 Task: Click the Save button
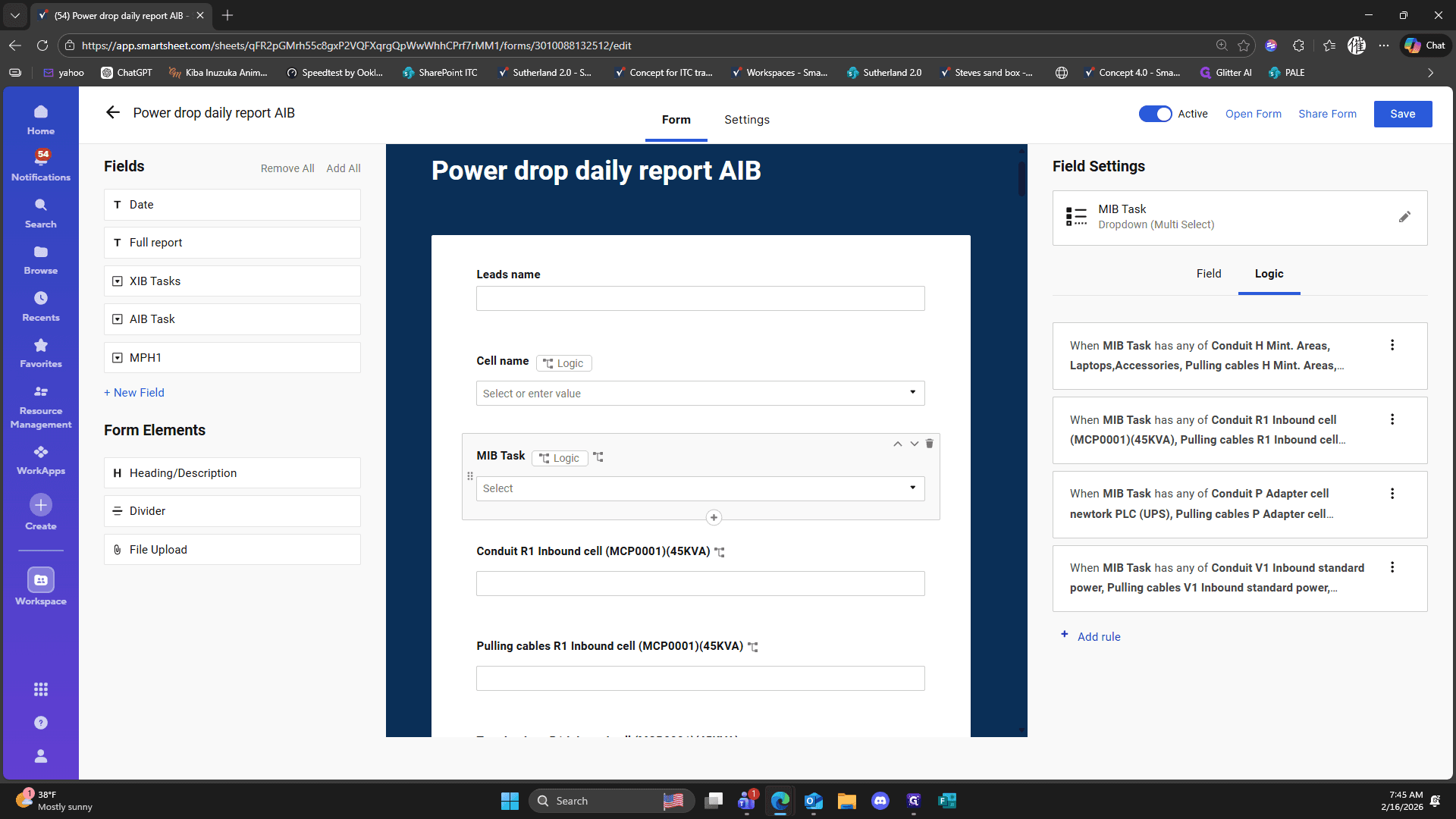(x=1403, y=114)
